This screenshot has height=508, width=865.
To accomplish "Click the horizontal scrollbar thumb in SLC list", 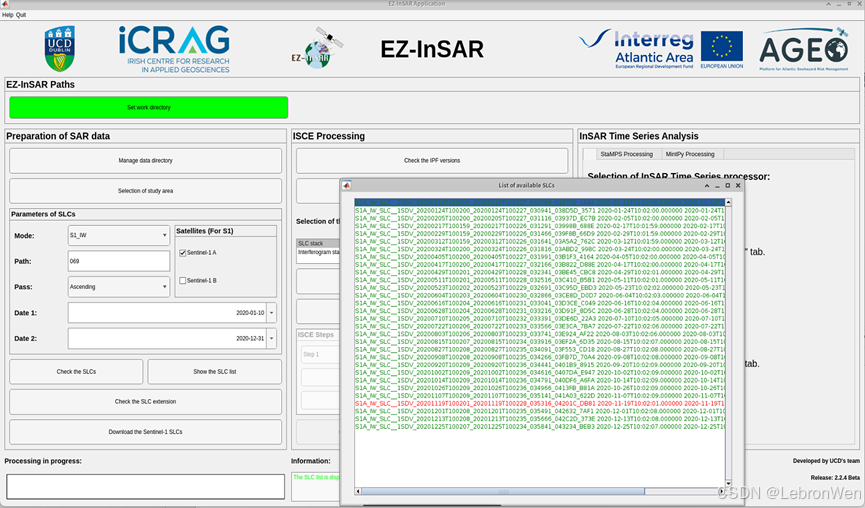I will point(503,491).
